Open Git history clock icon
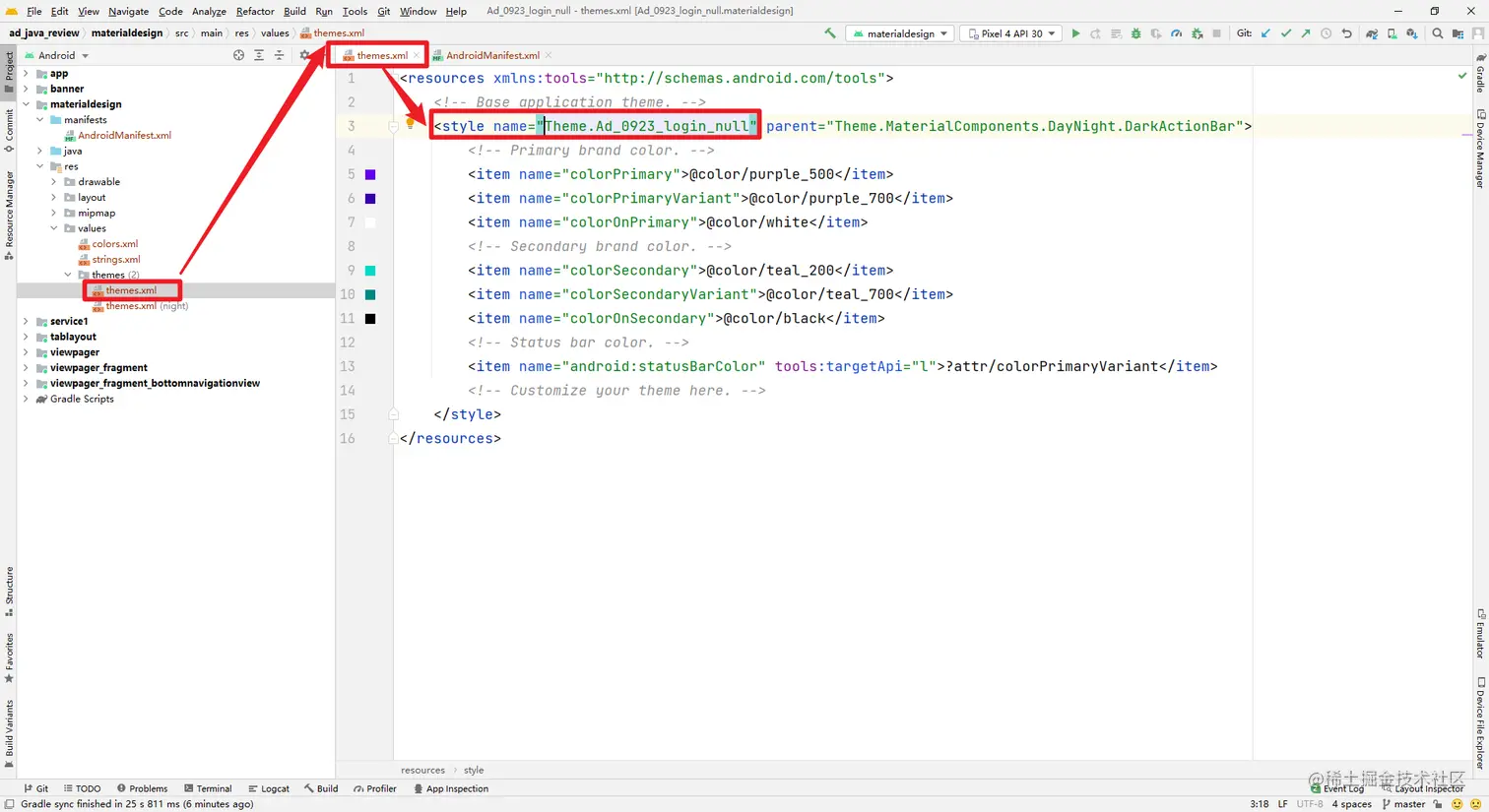 pyautogui.click(x=1327, y=33)
